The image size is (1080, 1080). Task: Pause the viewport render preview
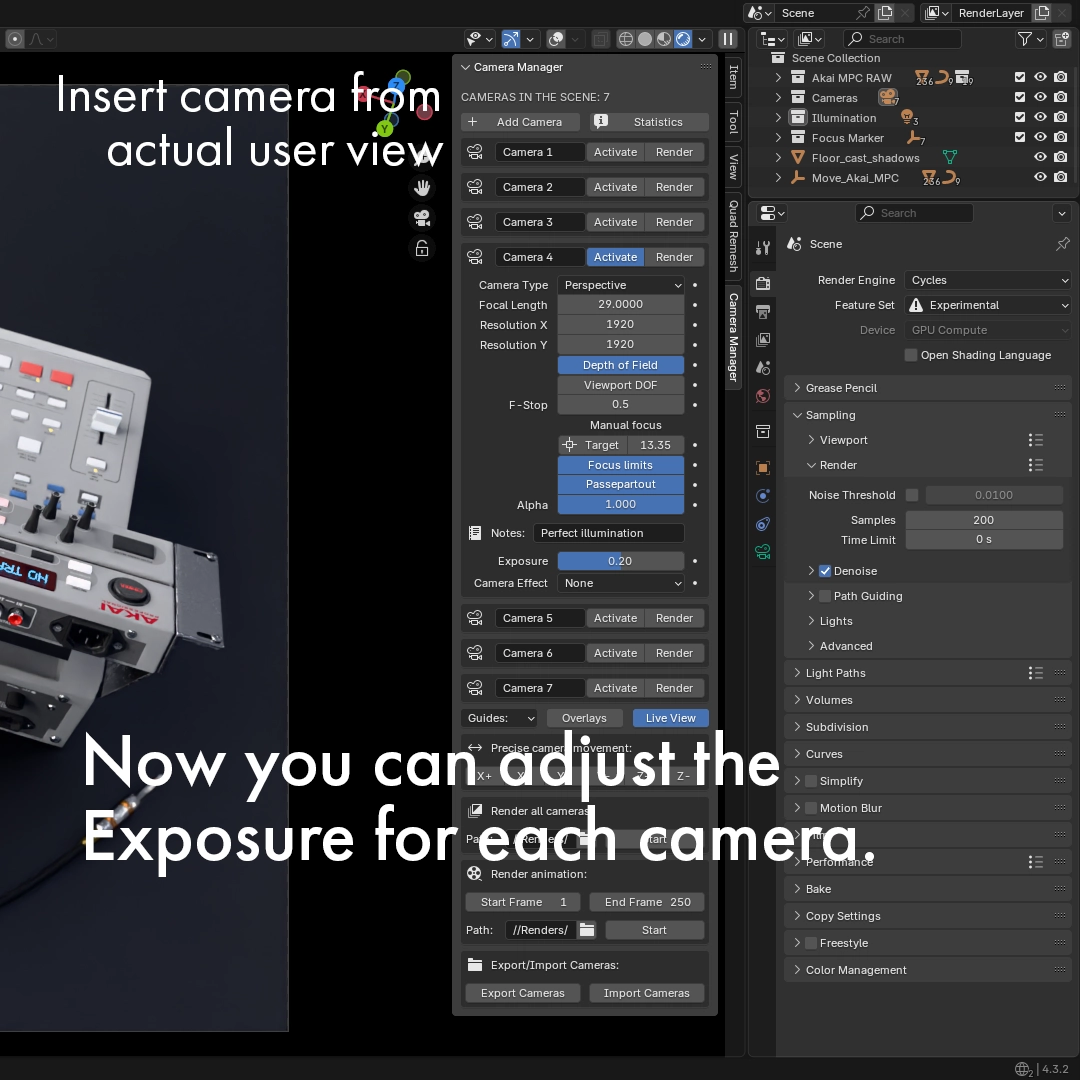tap(727, 39)
